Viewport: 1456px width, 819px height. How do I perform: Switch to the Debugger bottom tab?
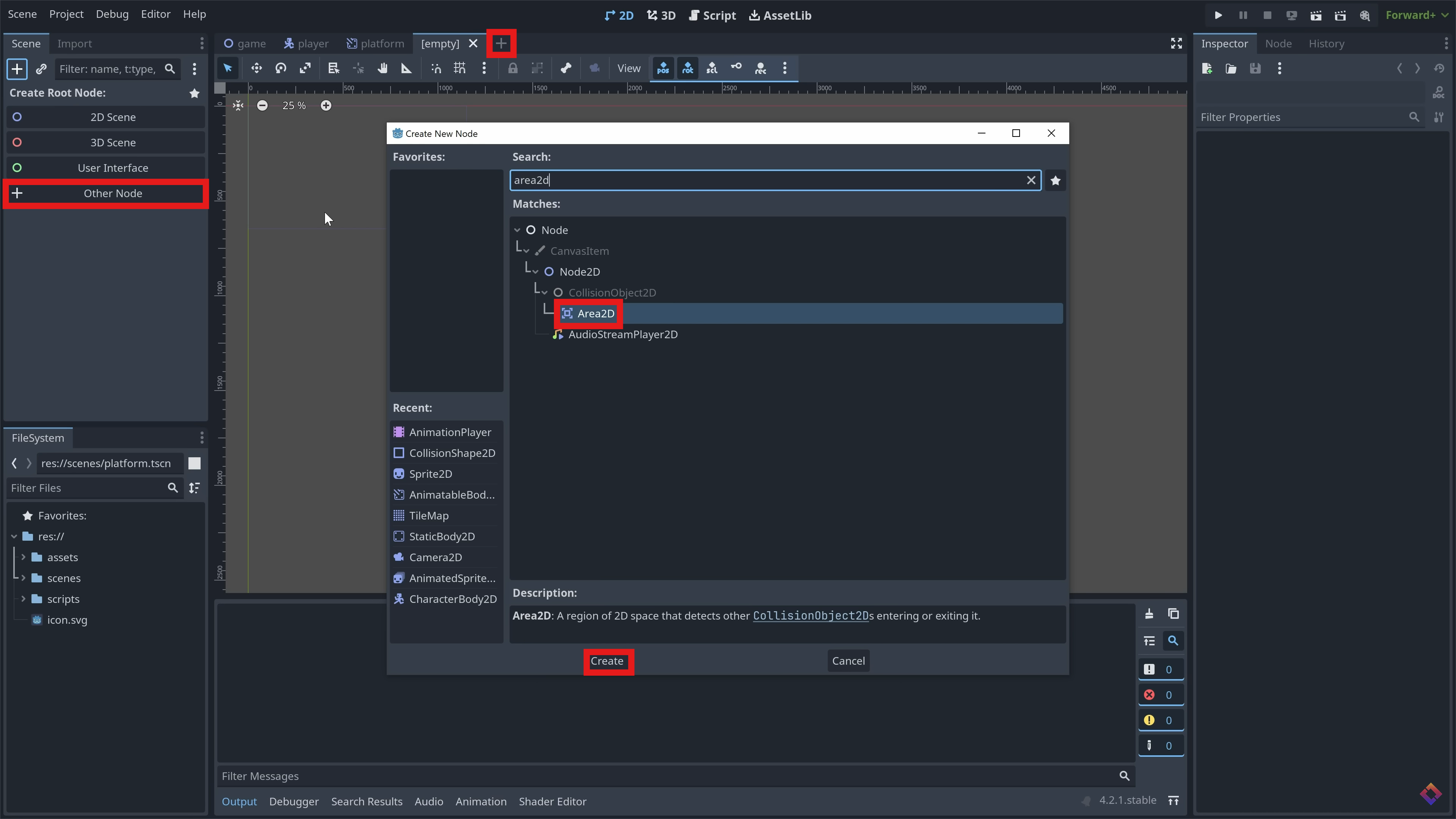pyautogui.click(x=293, y=802)
